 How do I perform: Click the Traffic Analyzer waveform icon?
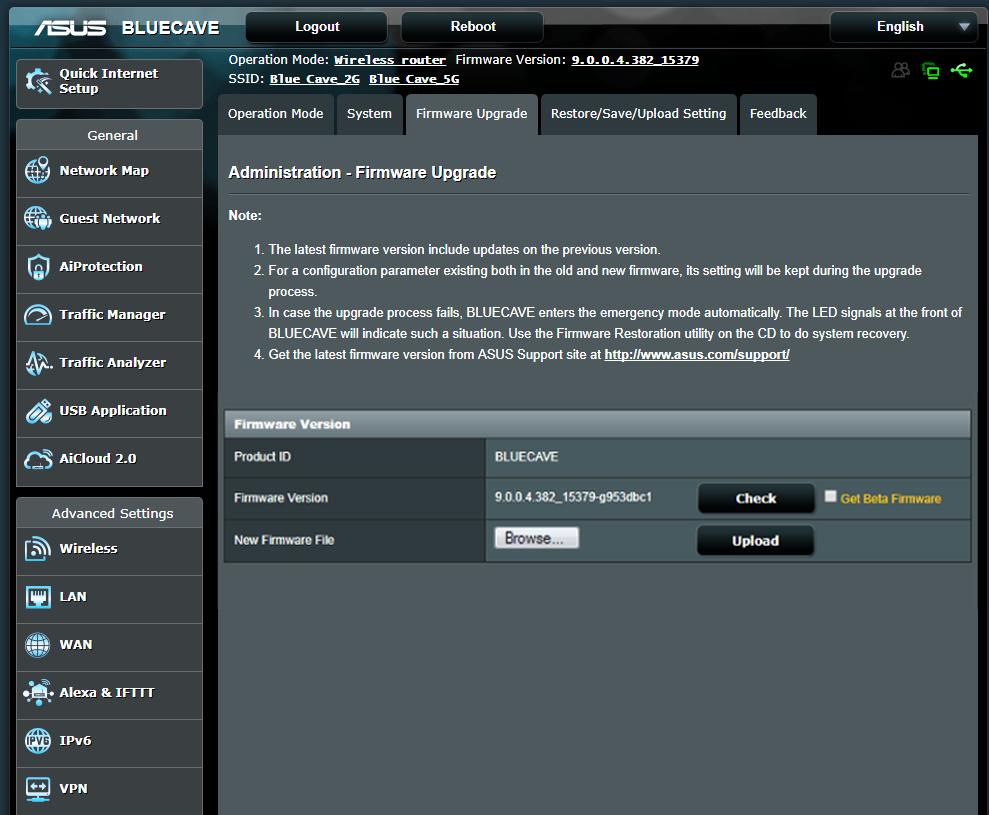click(x=38, y=363)
